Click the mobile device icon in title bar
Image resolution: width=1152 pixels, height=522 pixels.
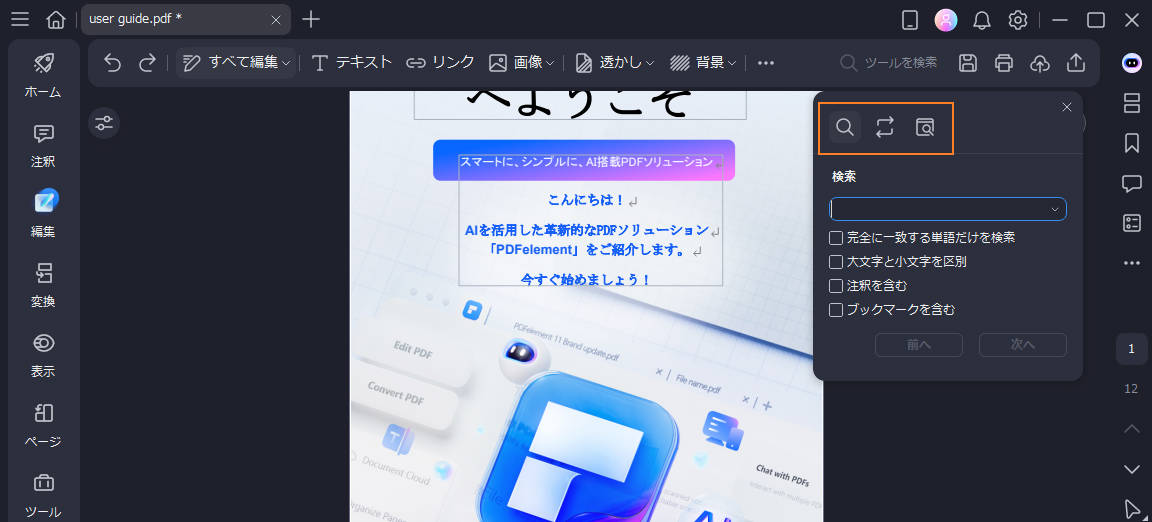[910, 21]
